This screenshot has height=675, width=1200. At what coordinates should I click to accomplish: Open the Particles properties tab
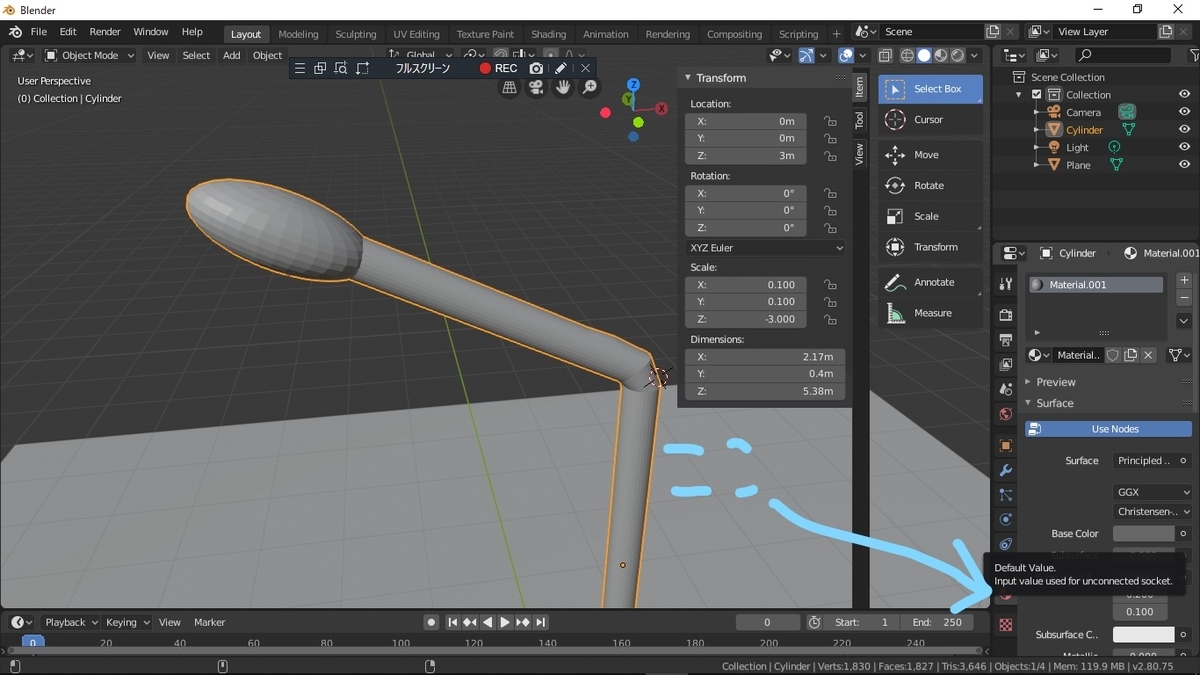[x=1006, y=495]
